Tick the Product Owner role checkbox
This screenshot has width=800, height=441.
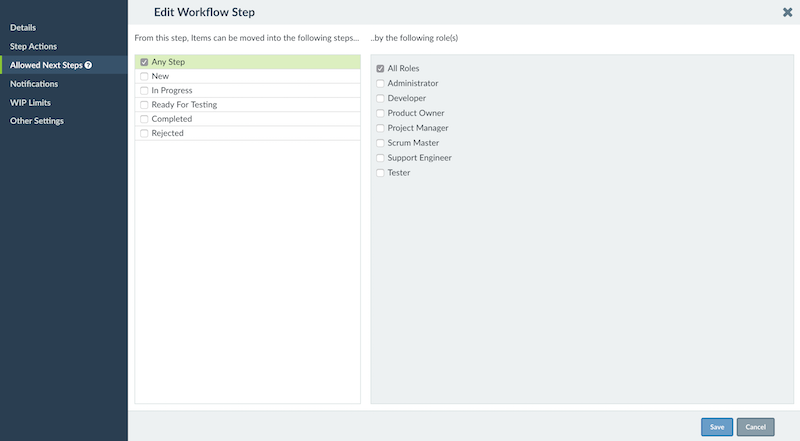click(x=380, y=113)
